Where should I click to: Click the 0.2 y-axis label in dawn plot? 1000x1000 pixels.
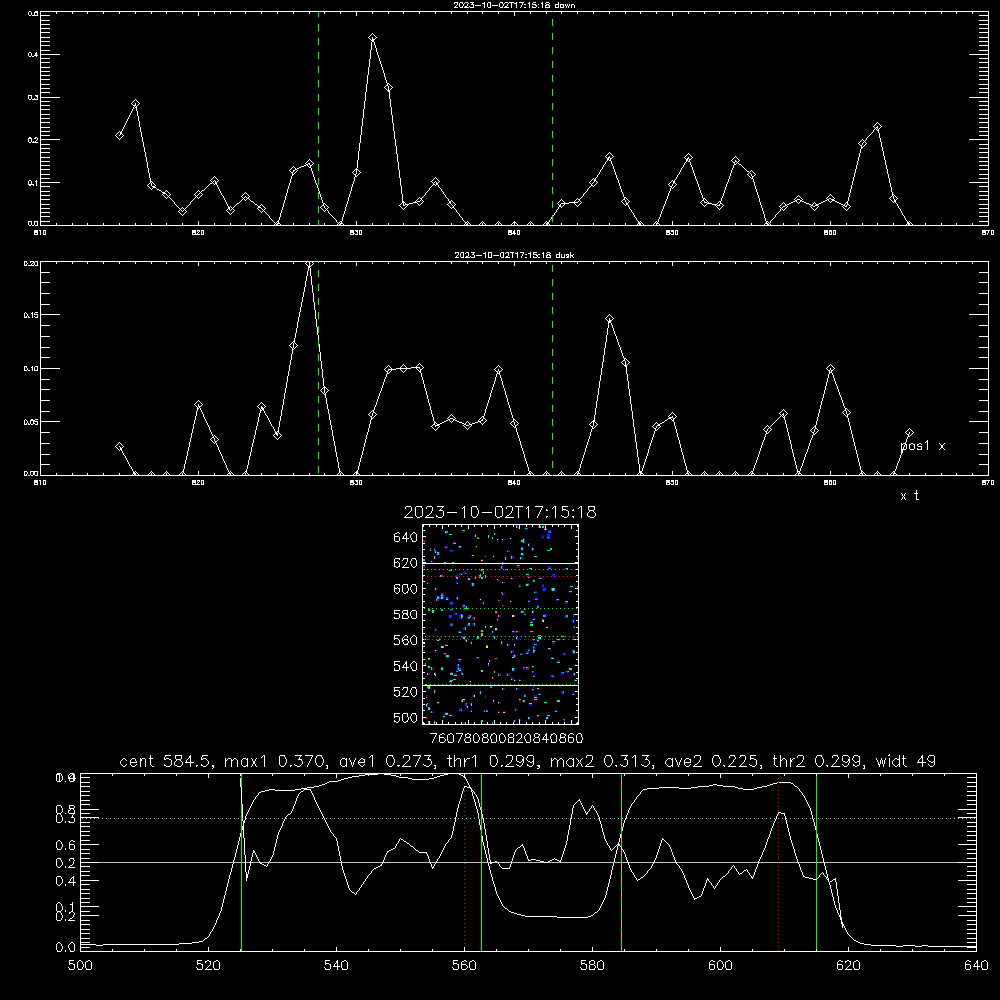pos(33,140)
